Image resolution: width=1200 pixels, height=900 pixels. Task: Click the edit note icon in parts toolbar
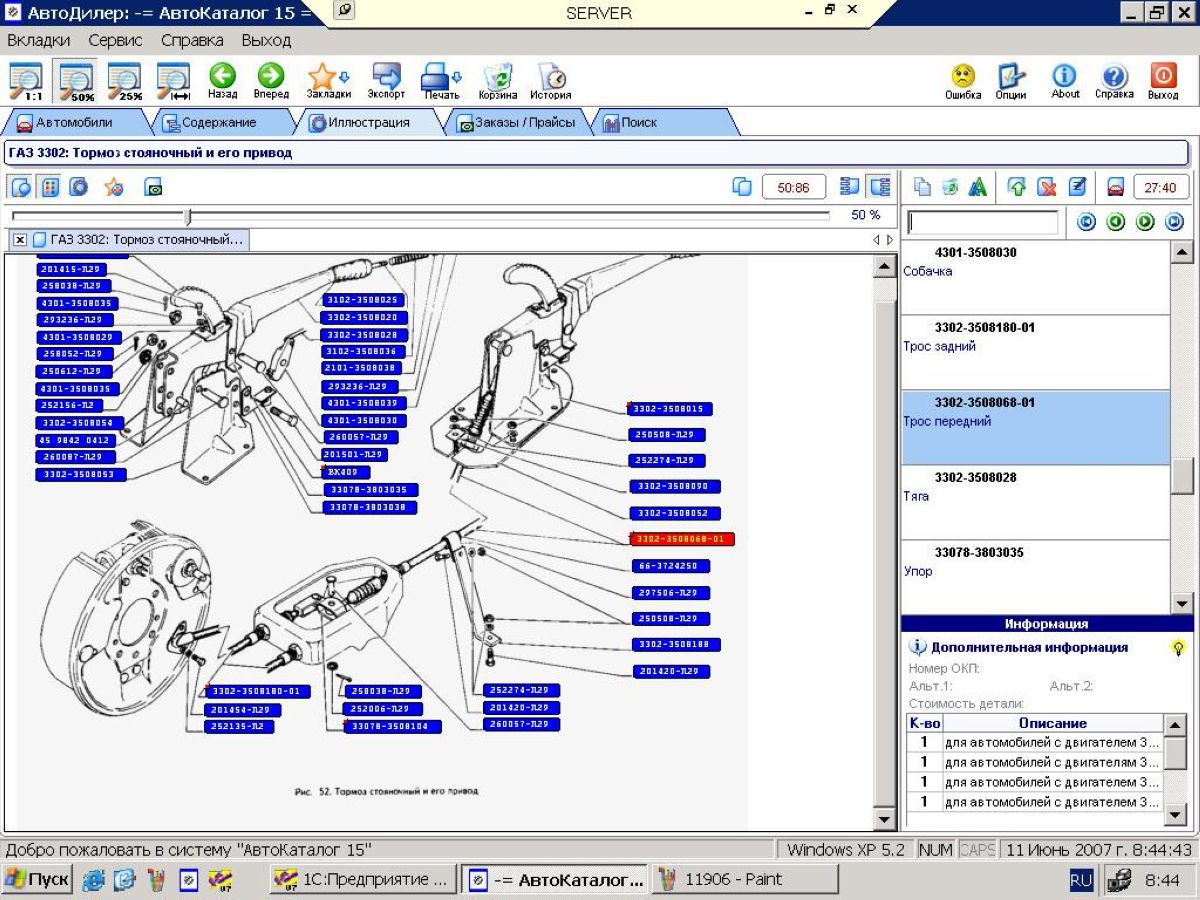tap(1077, 187)
